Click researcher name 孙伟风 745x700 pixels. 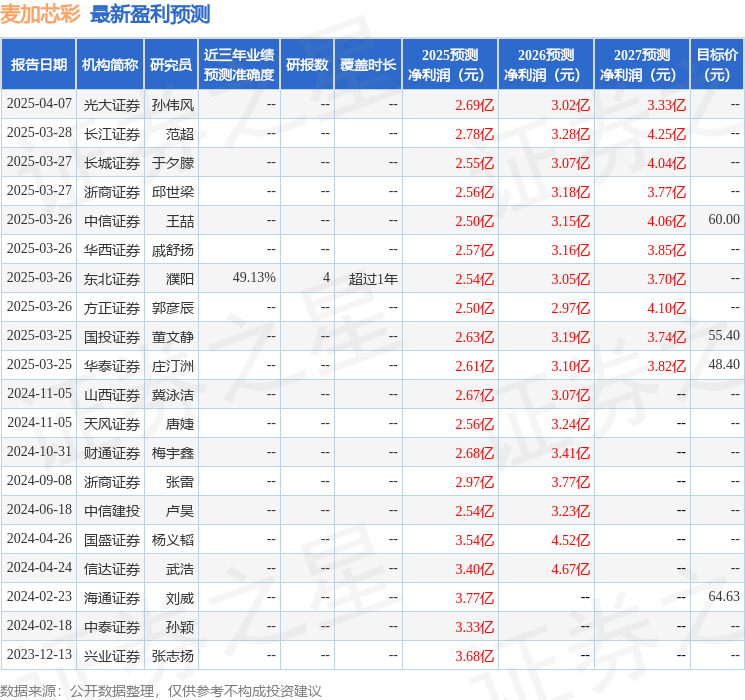(x=173, y=105)
